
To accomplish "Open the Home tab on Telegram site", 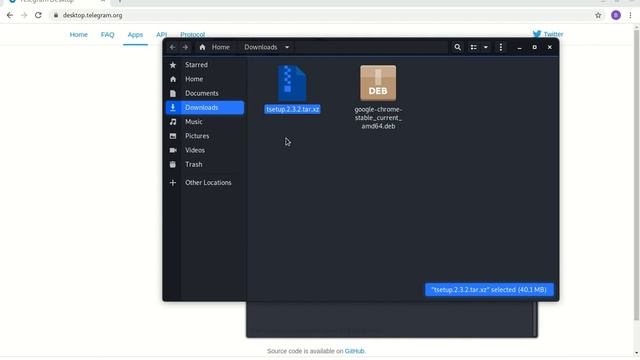I will pos(78,35).
